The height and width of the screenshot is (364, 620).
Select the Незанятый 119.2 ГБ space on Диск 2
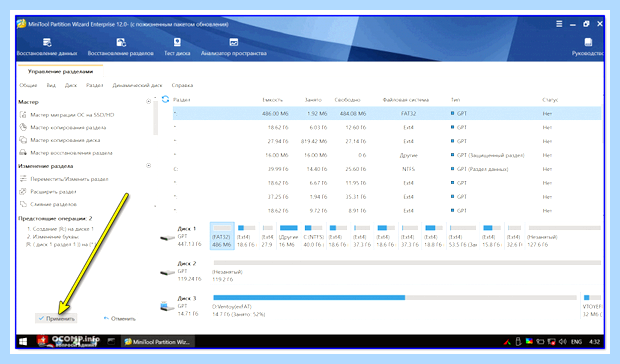pyautogui.click(x=407, y=271)
